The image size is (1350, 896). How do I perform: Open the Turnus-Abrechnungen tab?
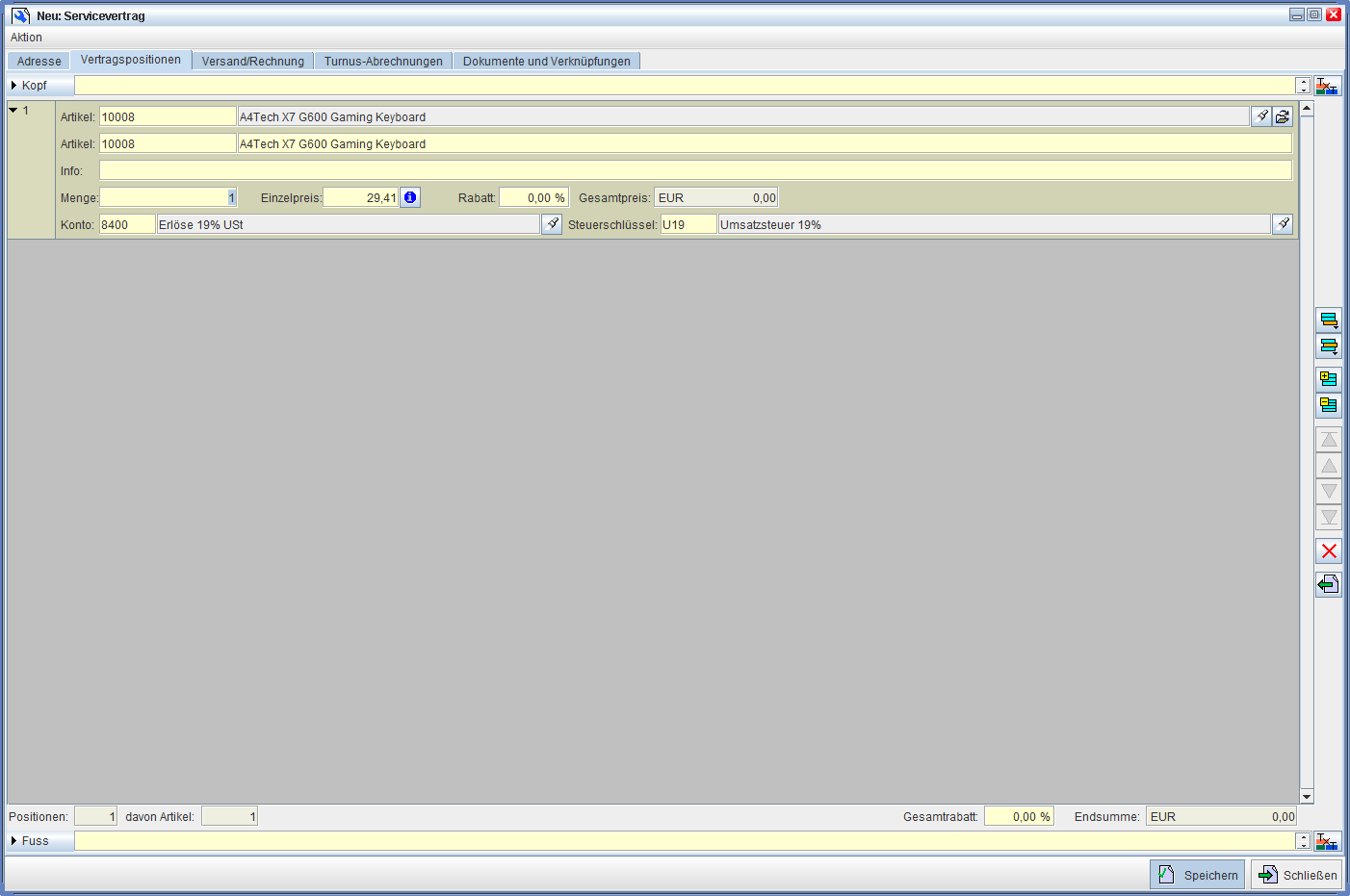pos(383,61)
